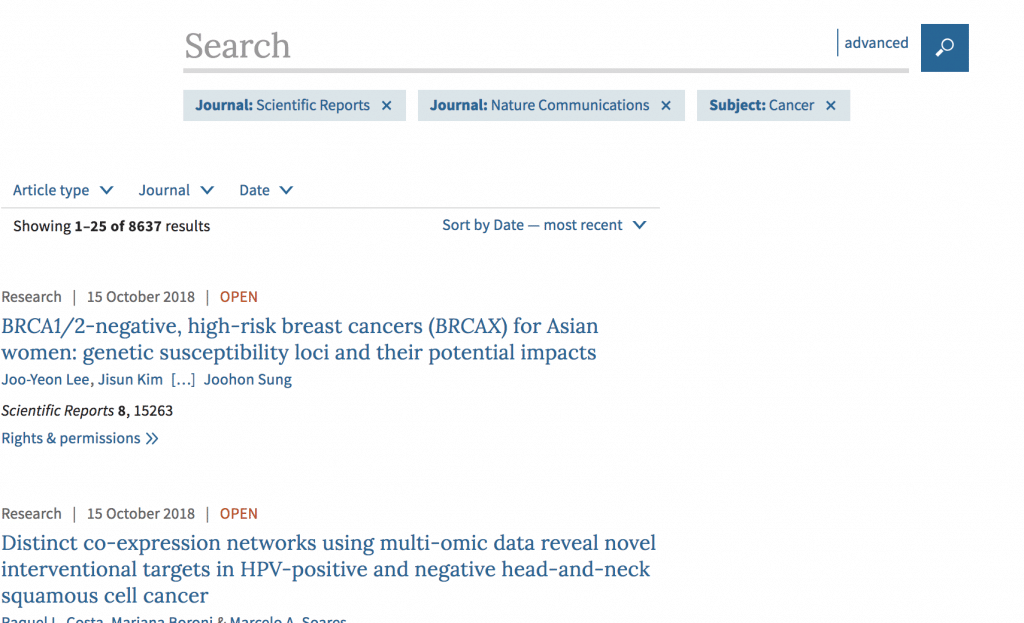Click author Jisun Kim
The width and height of the screenshot is (1024, 623).
point(130,379)
